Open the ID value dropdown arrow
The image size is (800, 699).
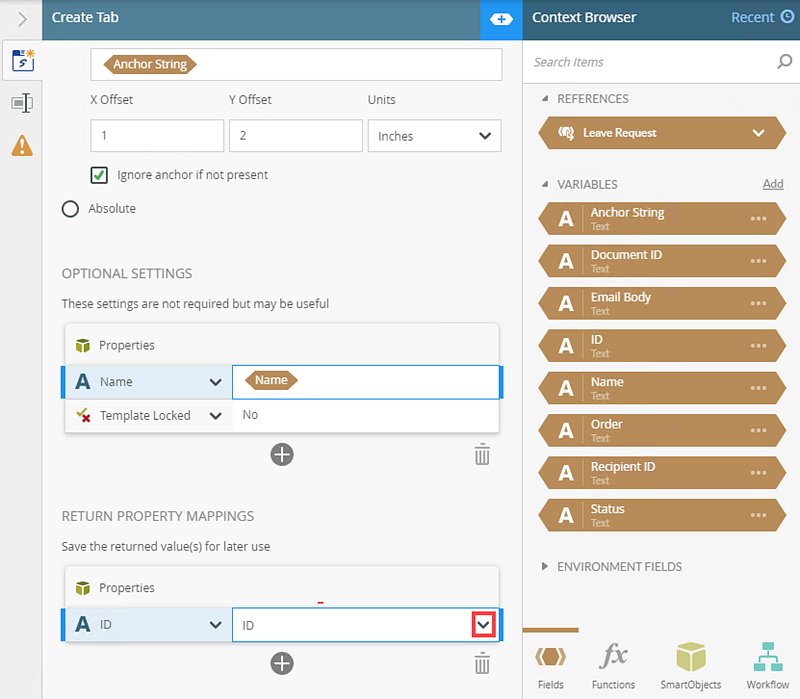483,625
